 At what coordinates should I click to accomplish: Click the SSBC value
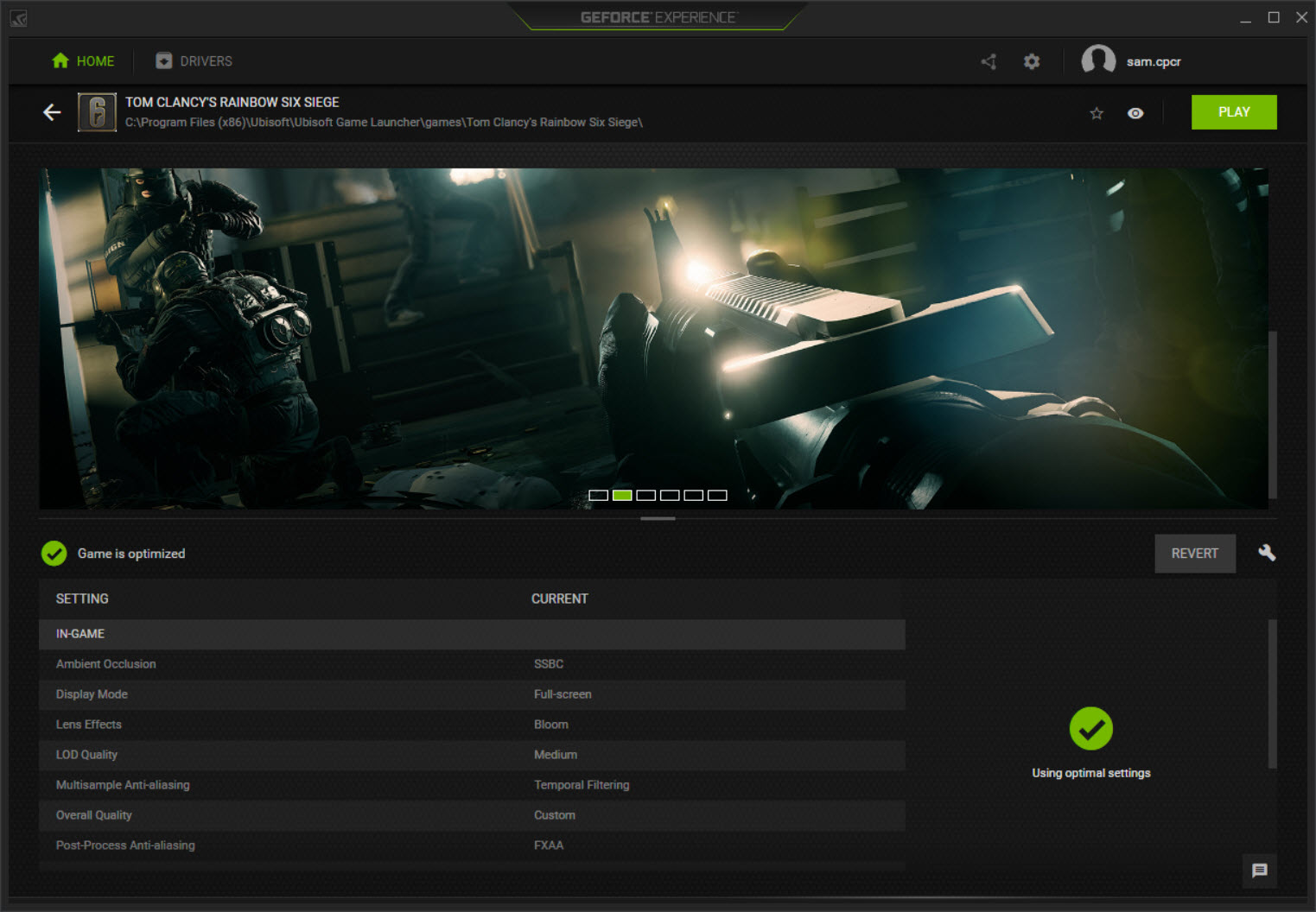(549, 664)
